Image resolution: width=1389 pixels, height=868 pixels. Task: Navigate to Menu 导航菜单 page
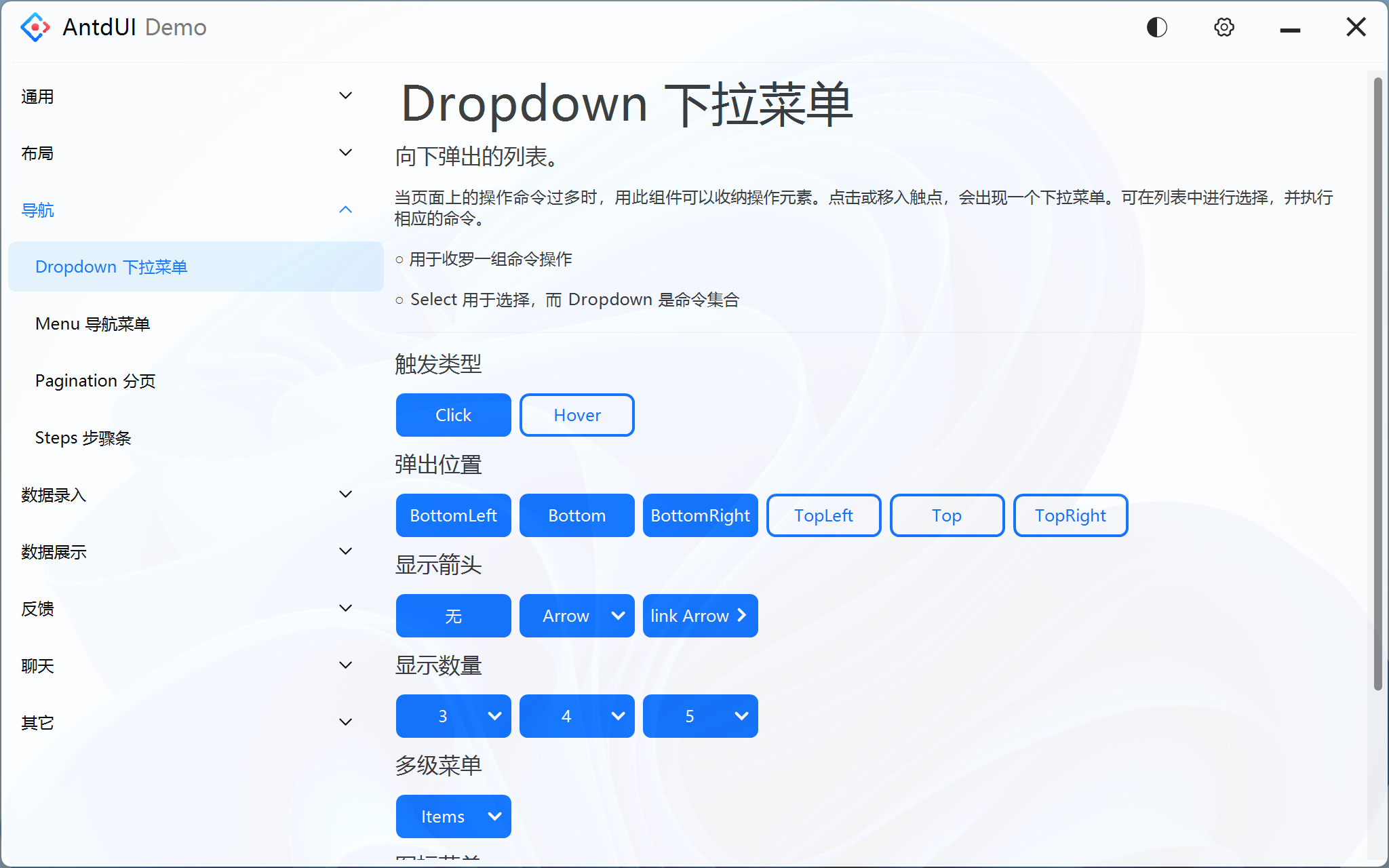[x=93, y=323]
